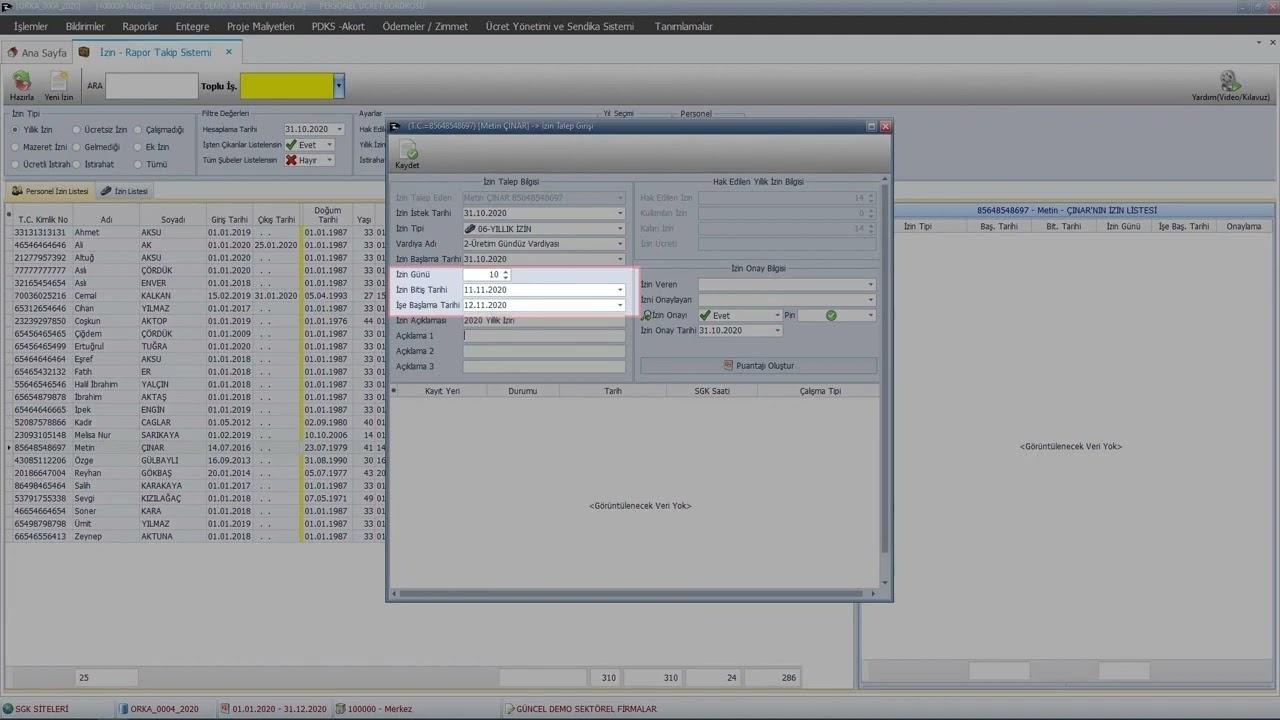
Task: Open the İzni Onaylayan dropdown
Action: pyautogui.click(x=871, y=300)
